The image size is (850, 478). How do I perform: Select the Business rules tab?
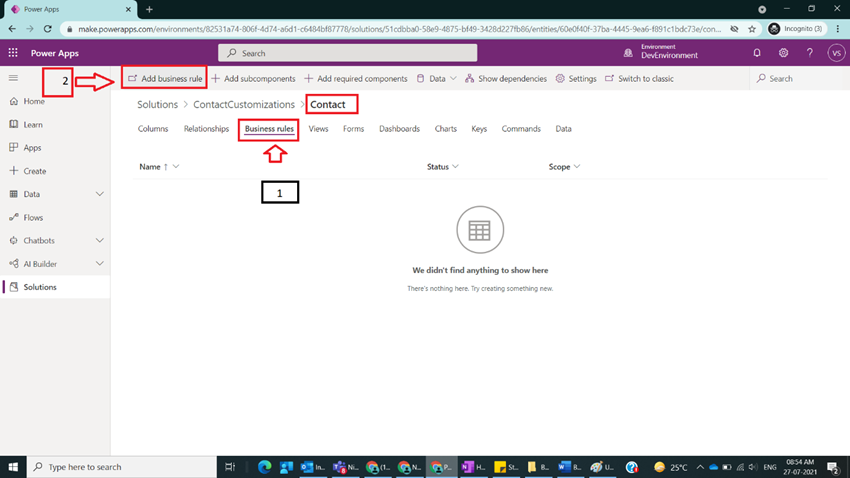pos(269,129)
